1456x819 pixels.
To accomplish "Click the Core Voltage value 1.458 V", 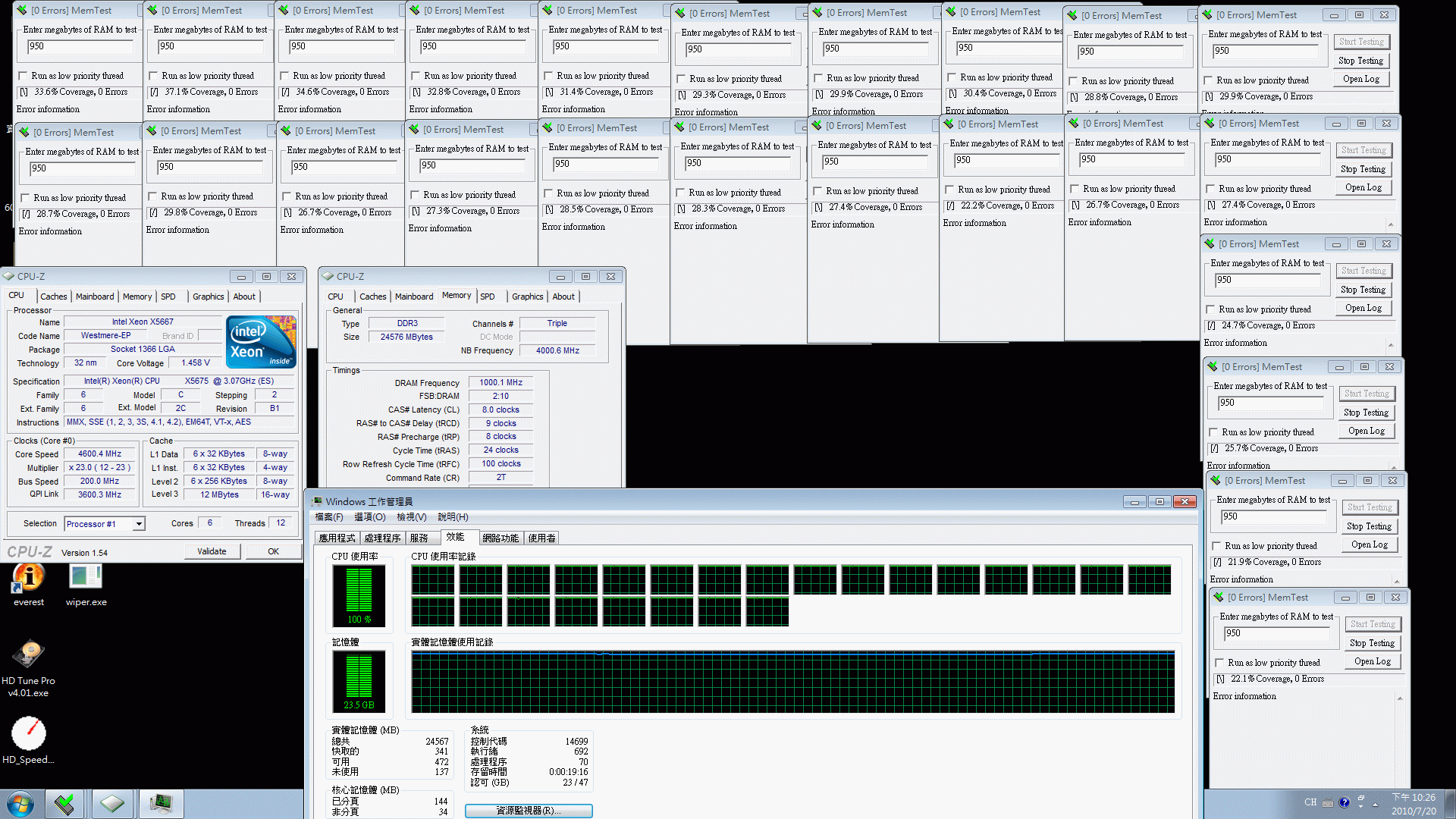I will pyautogui.click(x=196, y=363).
